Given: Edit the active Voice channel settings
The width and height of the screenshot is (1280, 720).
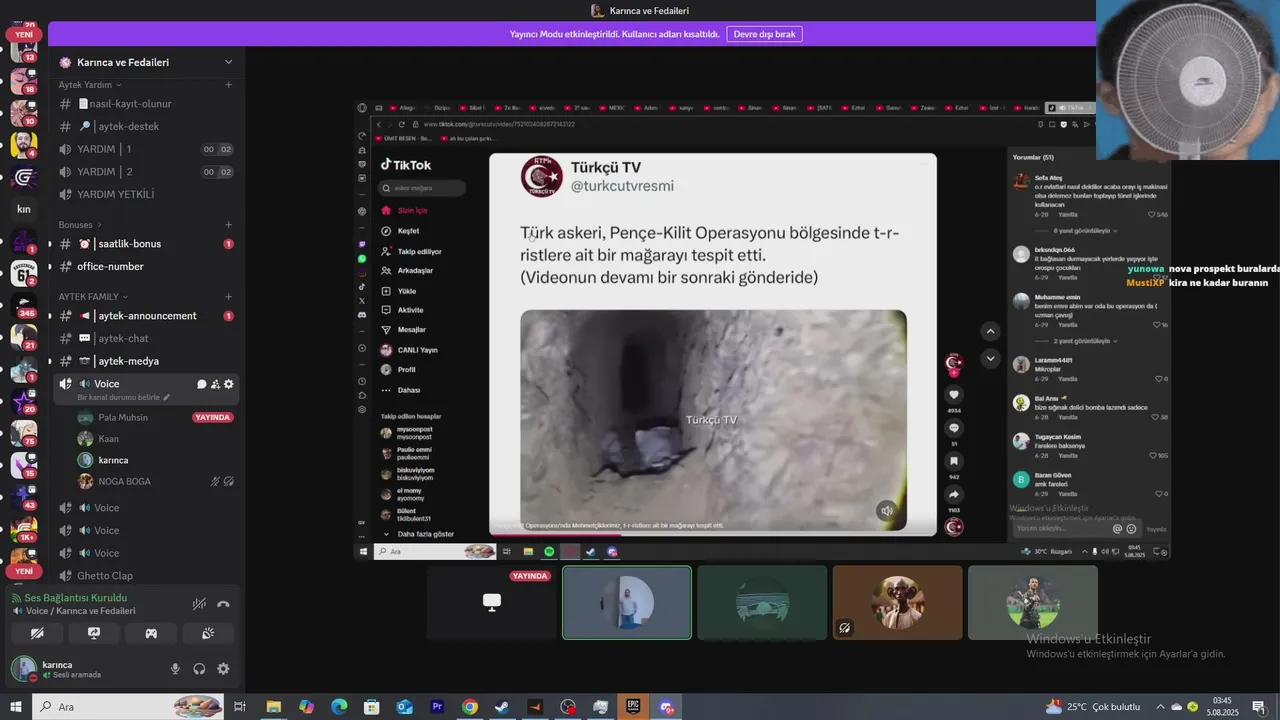Looking at the screenshot, I should pyautogui.click(x=229, y=384).
